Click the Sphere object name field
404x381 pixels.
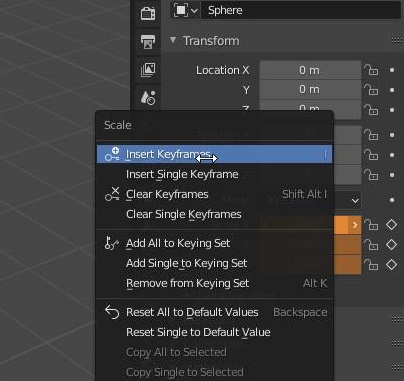(x=301, y=10)
